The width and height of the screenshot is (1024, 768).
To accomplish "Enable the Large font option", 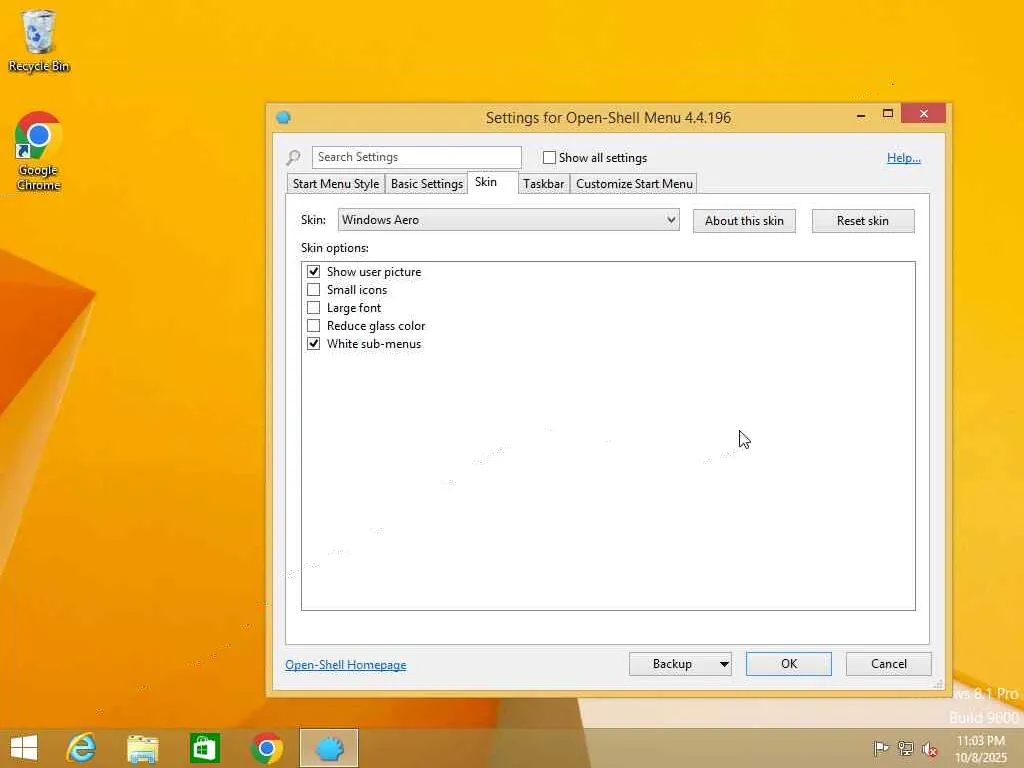I will point(313,308).
